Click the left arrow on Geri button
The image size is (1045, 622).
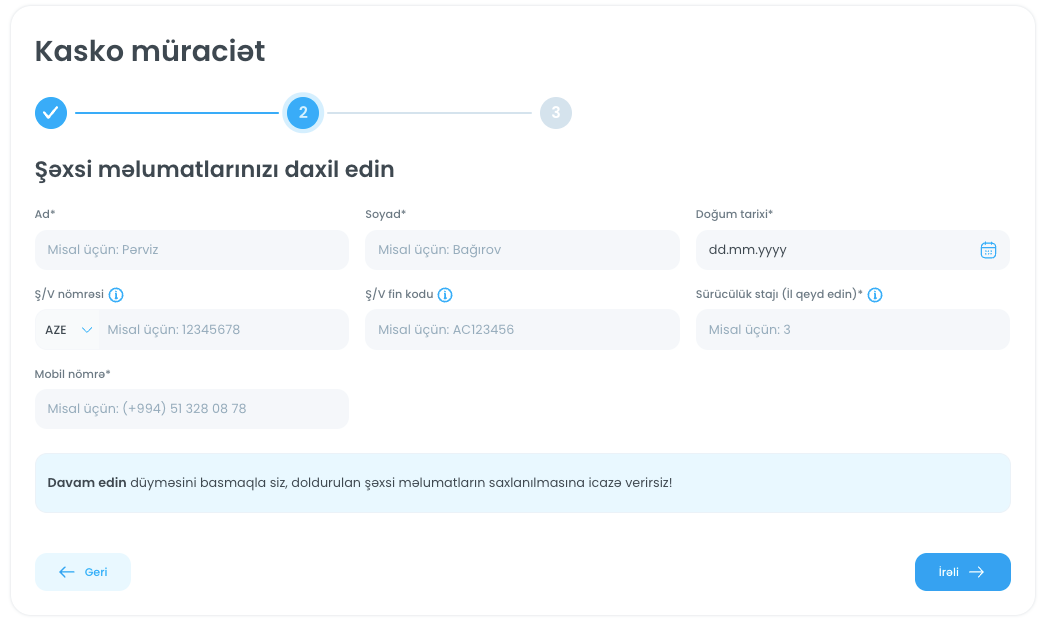point(67,572)
